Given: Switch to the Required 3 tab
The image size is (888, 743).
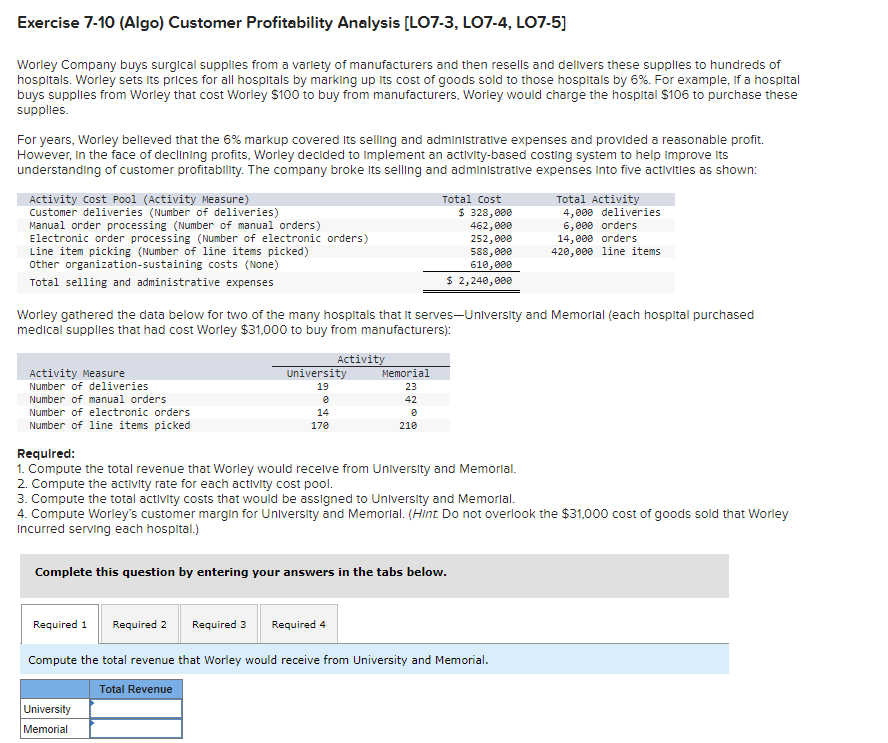Looking at the screenshot, I should pos(219,624).
